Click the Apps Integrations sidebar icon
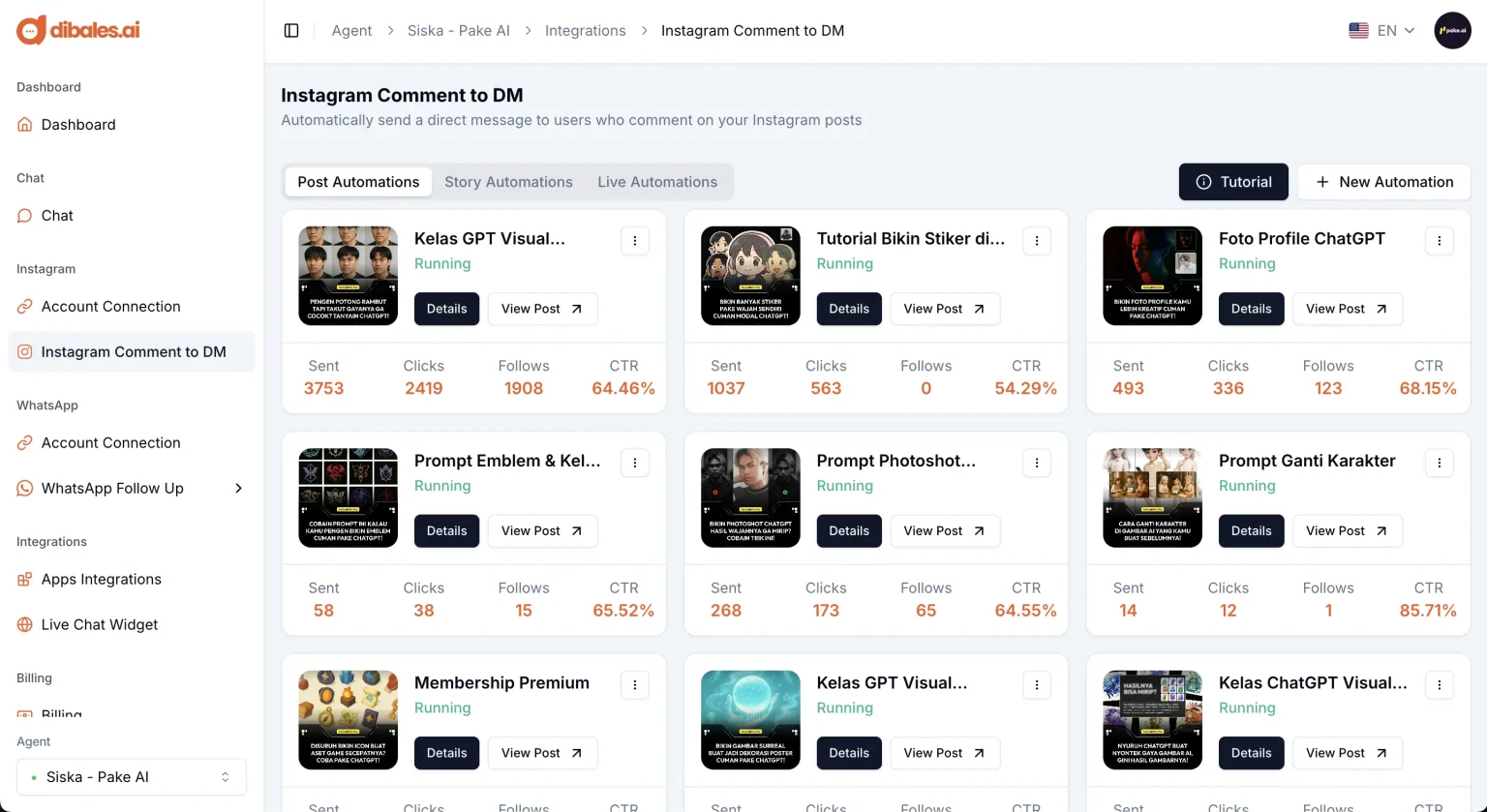Screen dimensions: 1487x812 click(25, 580)
